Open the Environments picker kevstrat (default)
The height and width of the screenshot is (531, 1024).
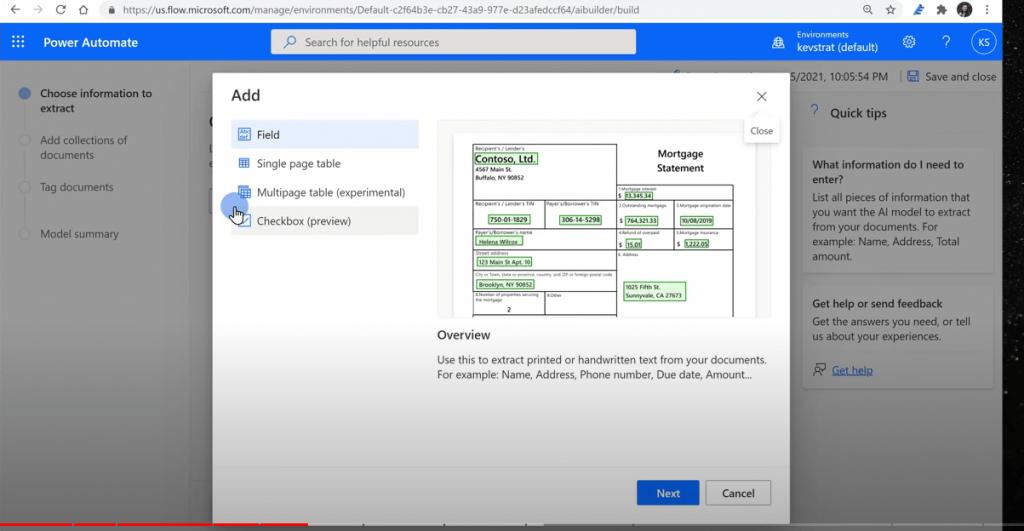tap(837, 41)
